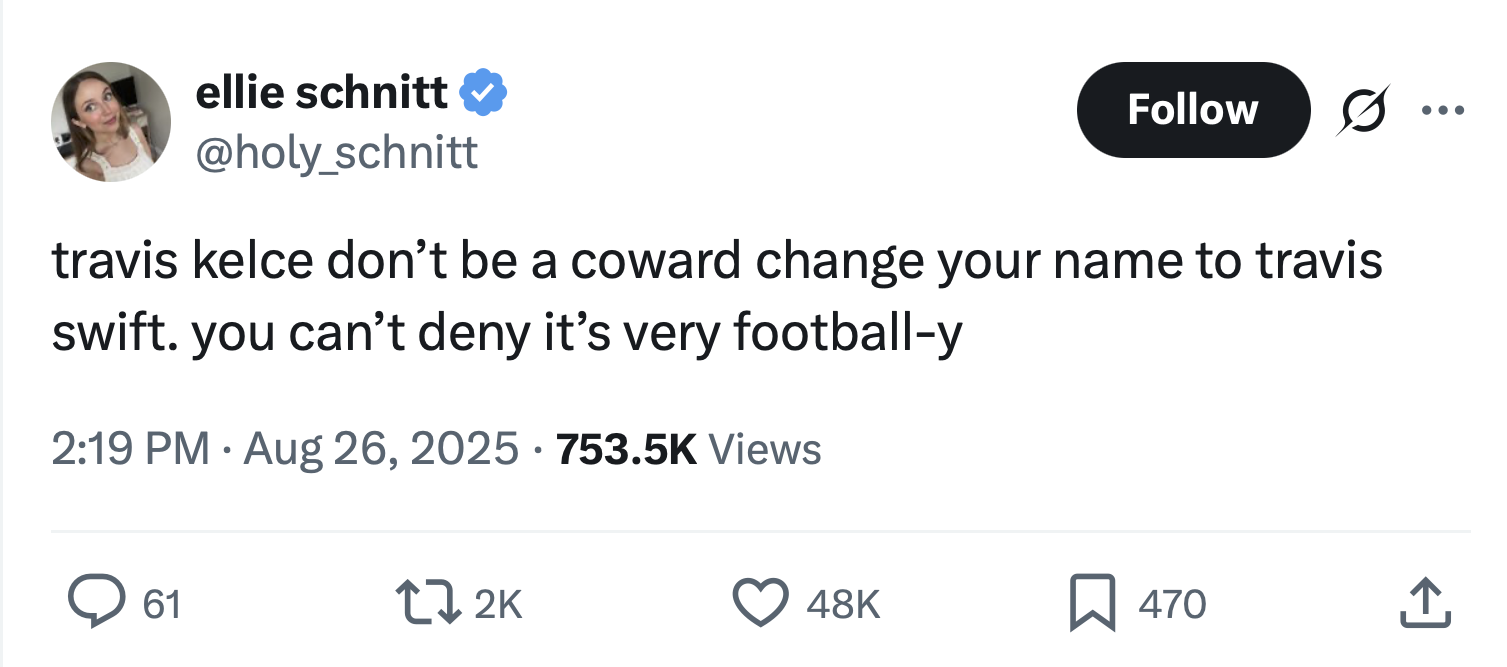Click the reply speech bubble icon
The height and width of the screenshot is (667, 1507).
[96, 603]
